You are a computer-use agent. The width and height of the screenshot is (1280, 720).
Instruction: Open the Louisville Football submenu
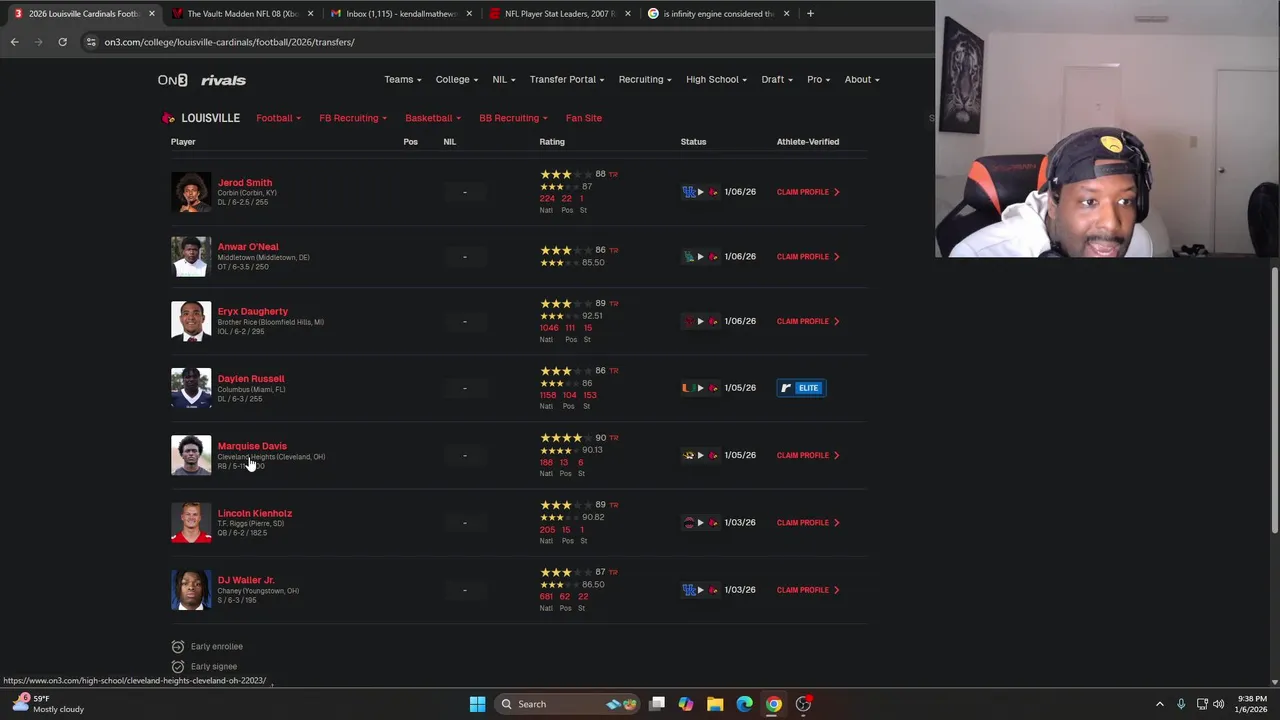[x=278, y=118]
